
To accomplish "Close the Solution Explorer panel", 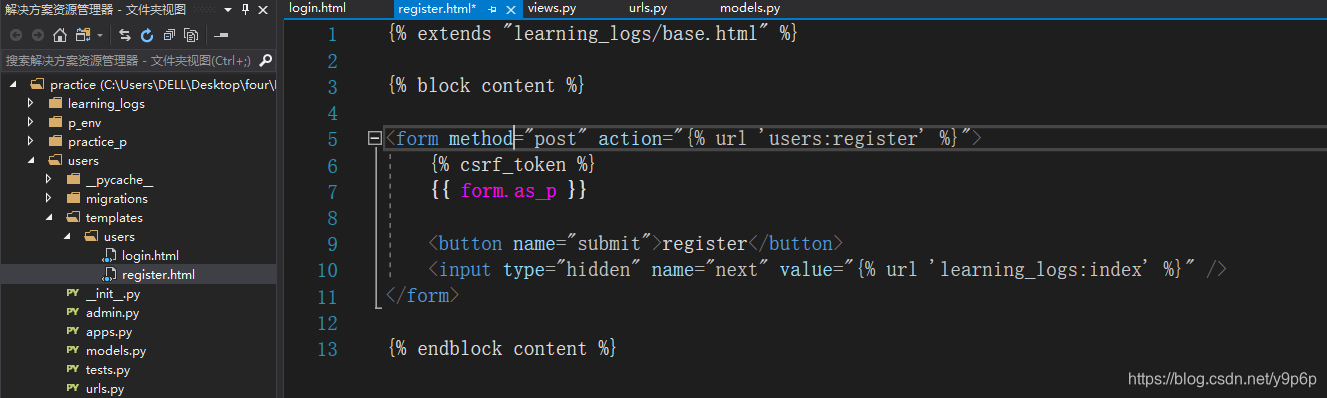I will click(x=263, y=9).
